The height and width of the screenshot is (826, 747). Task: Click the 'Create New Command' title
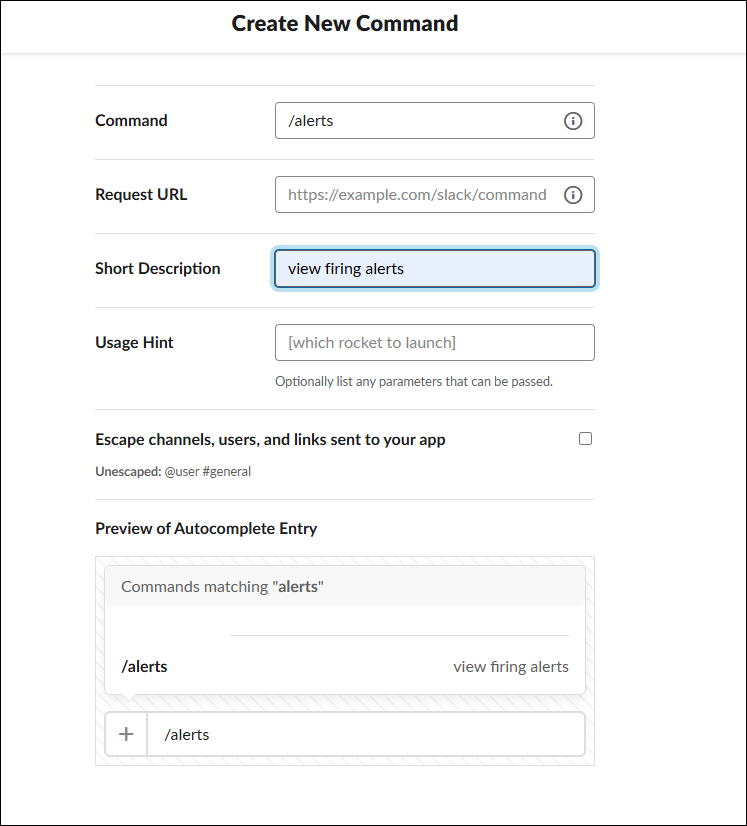[x=345, y=24]
